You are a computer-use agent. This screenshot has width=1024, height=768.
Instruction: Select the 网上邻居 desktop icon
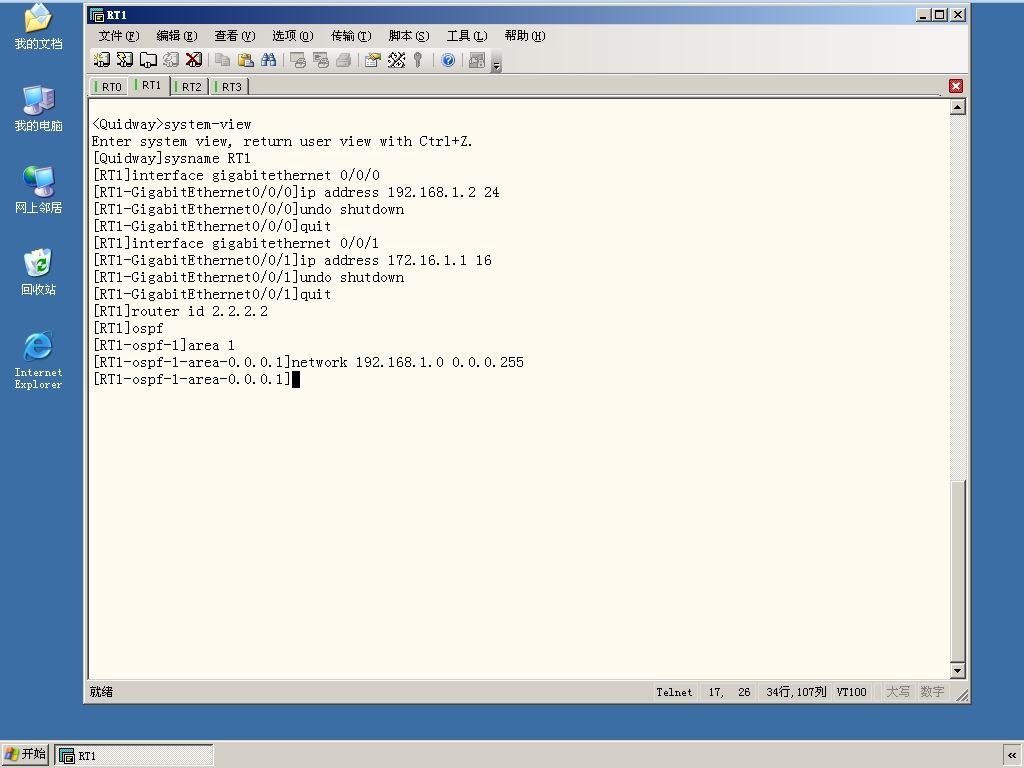39,190
